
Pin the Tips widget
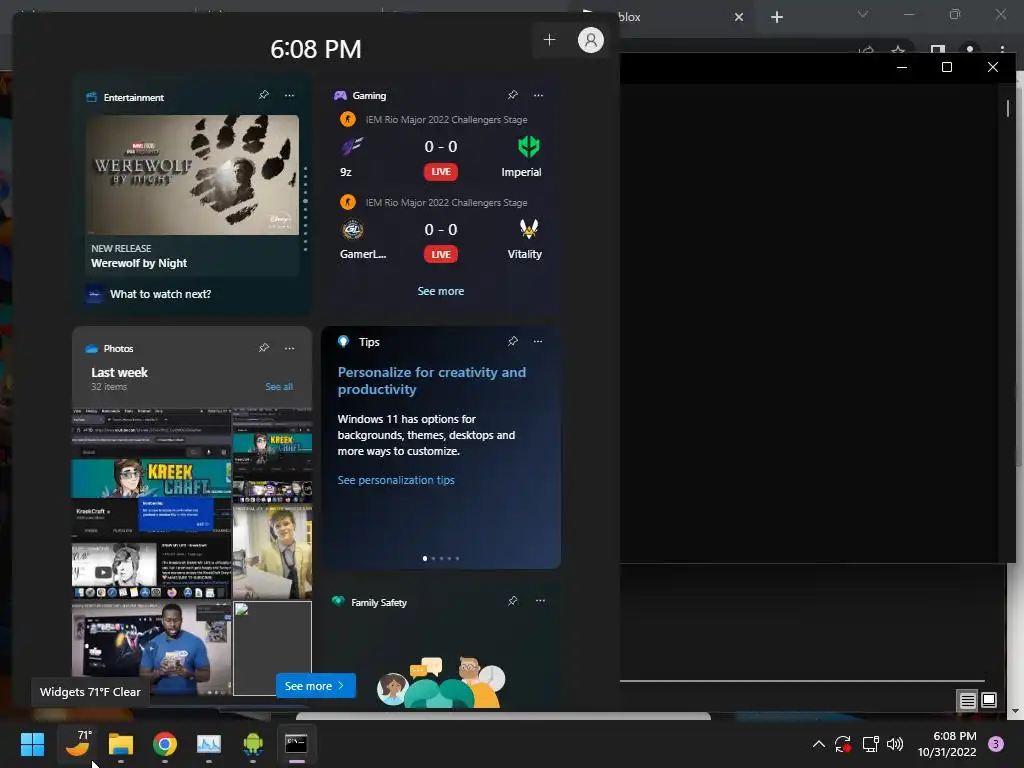(513, 341)
